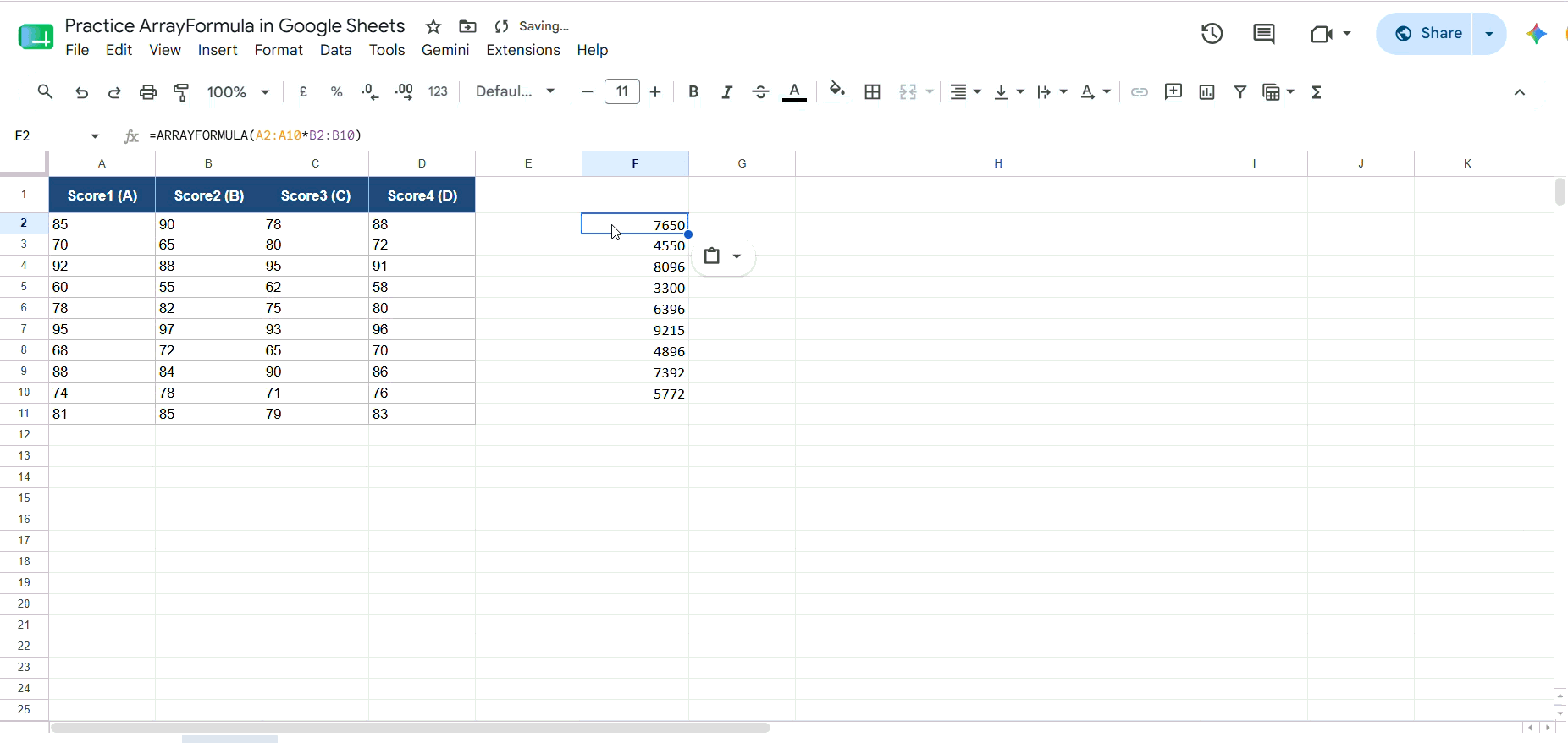1568x743 pixels.
Task: Open version history clock icon
Action: click(1212, 34)
